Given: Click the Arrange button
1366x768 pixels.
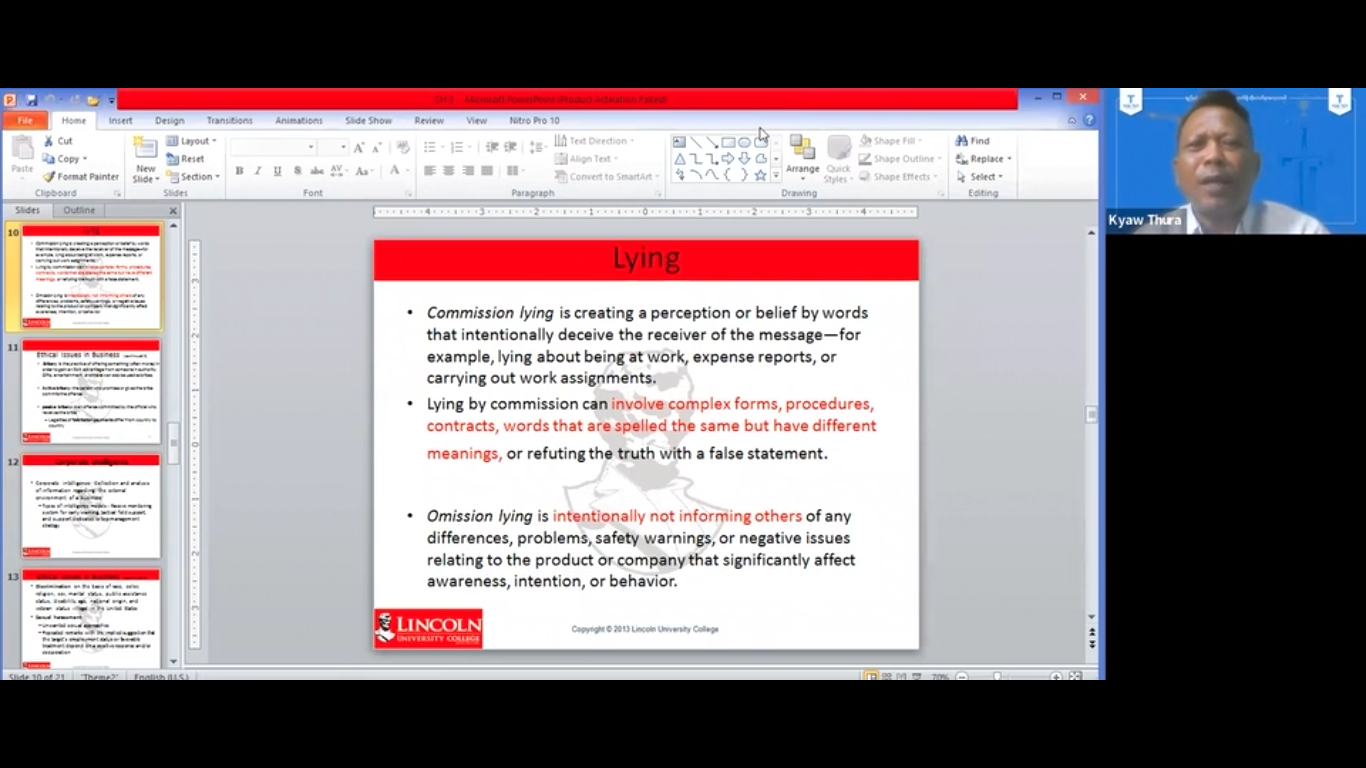Looking at the screenshot, I should coord(802,158).
